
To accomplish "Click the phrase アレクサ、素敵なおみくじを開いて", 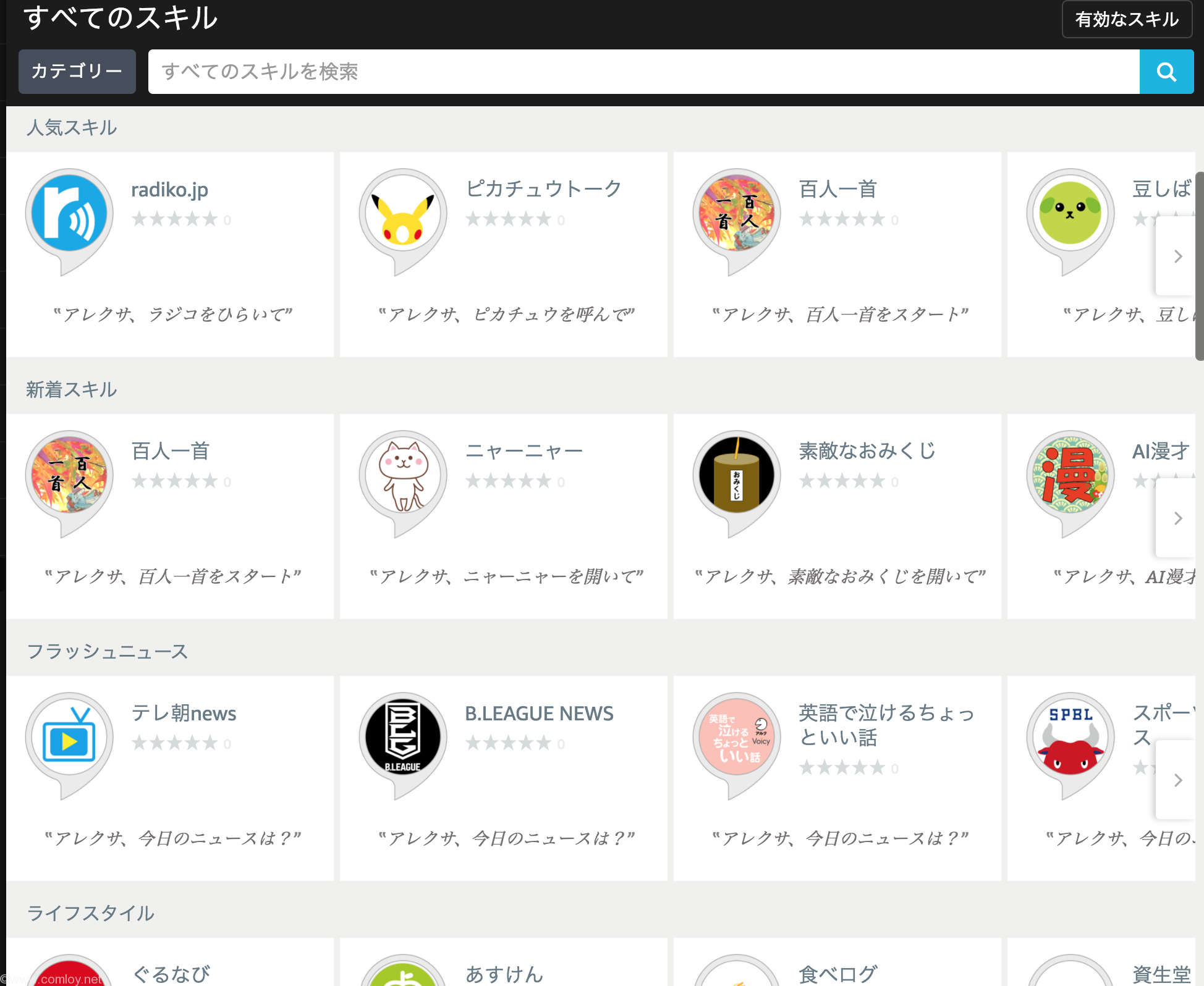I will click(x=840, y=576).
